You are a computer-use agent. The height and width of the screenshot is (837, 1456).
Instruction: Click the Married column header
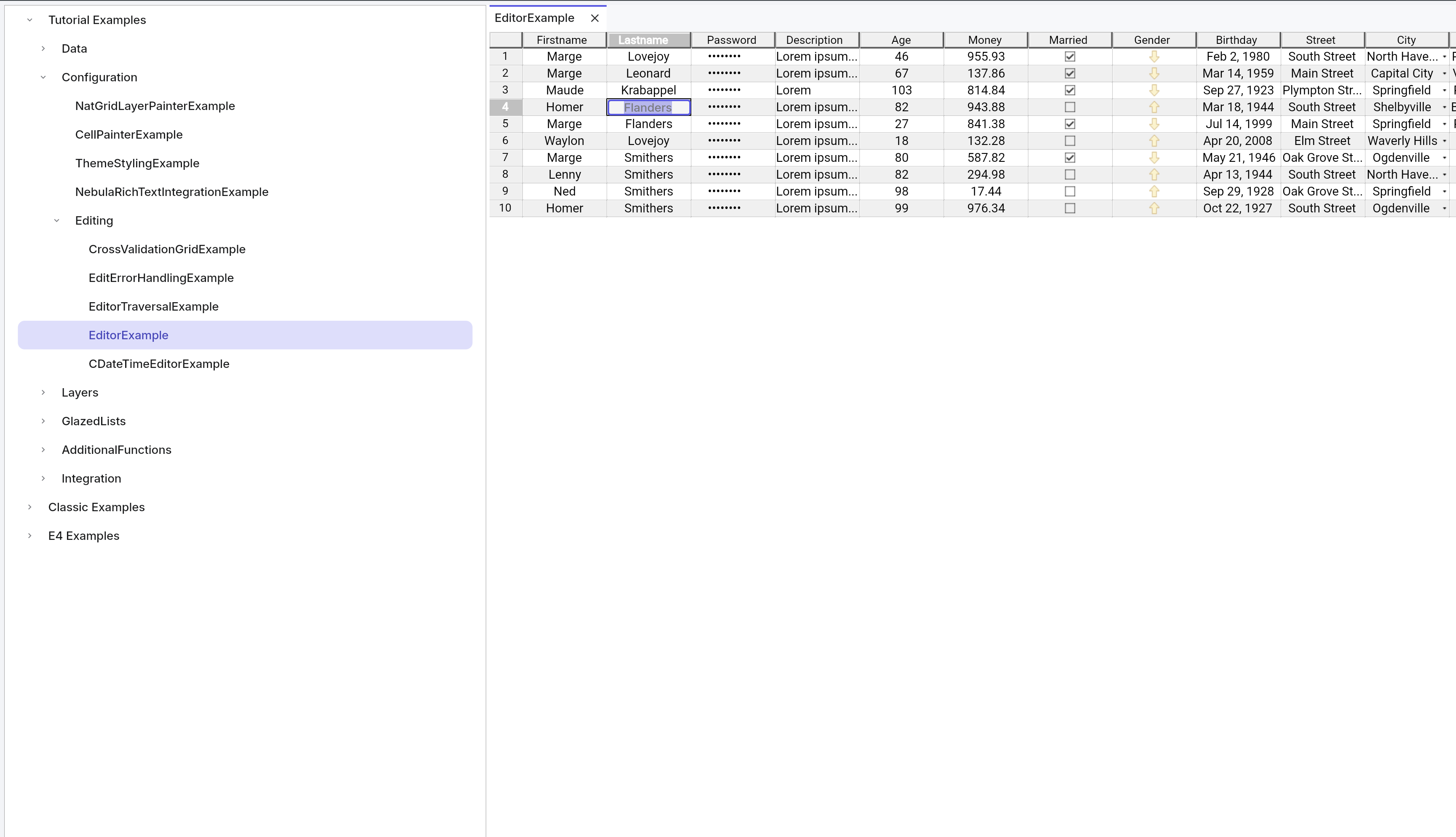[1070, 40]
